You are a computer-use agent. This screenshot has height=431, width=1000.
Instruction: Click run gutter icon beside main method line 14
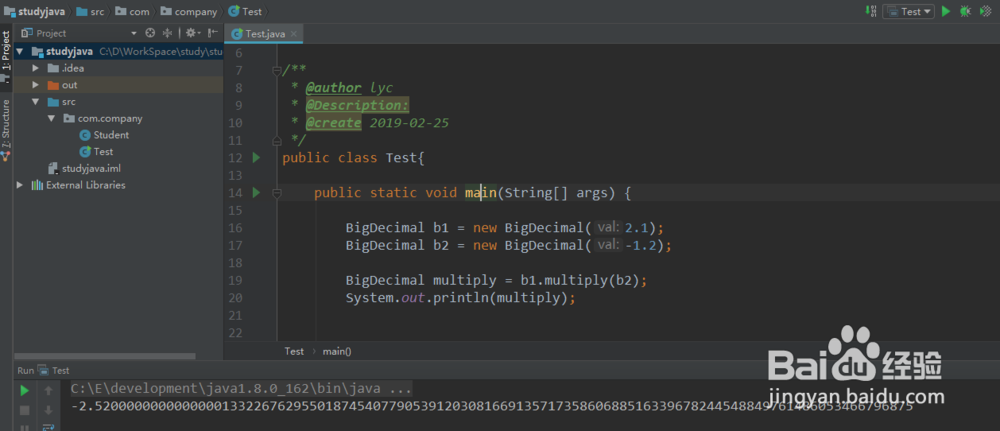point(256,193)
